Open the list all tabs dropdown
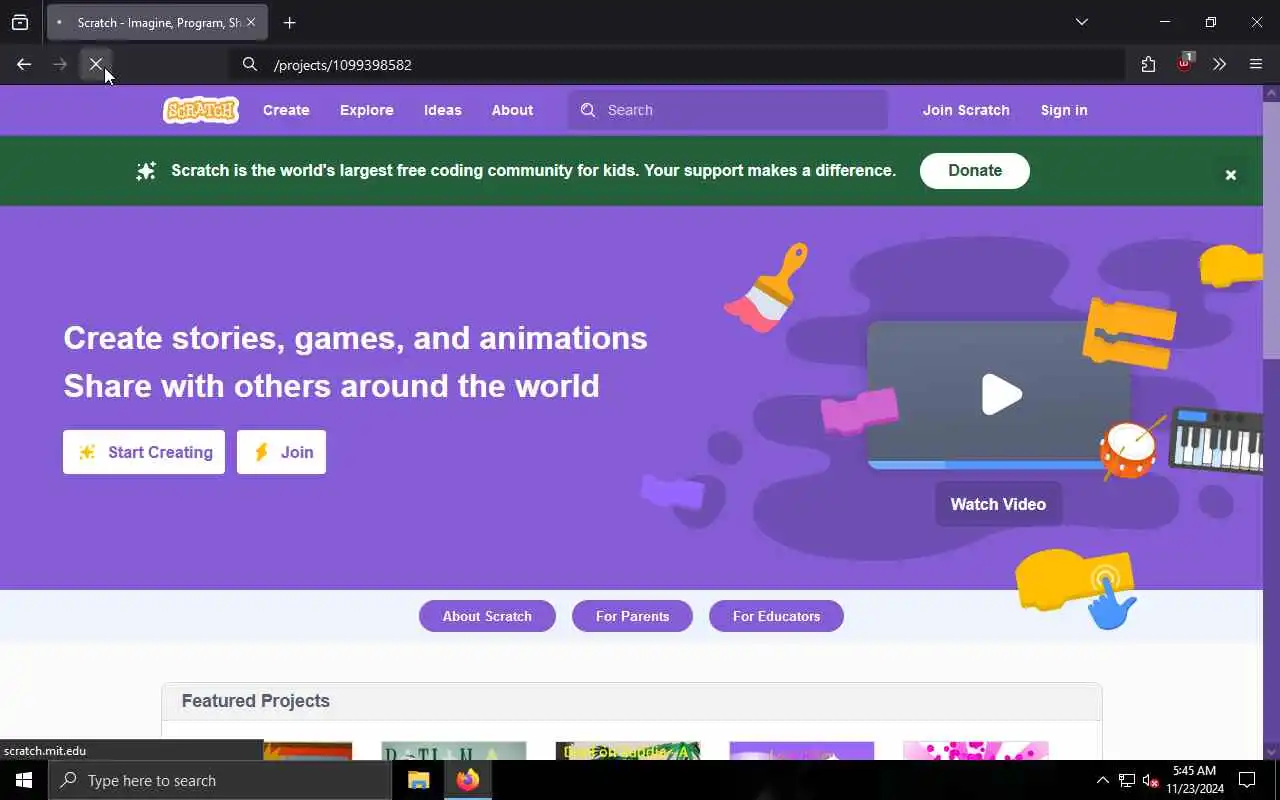The image size is (1280, 800). pos(1082,22)
